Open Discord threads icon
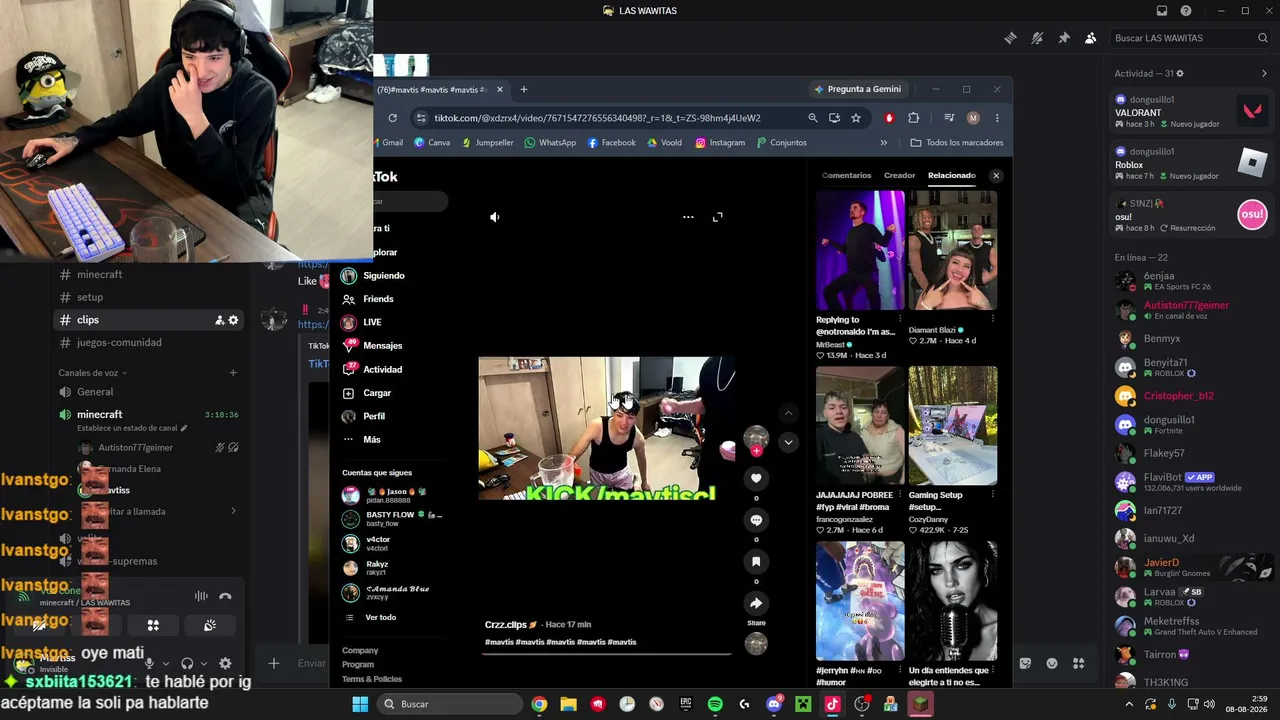 [x=1010, y=38]
